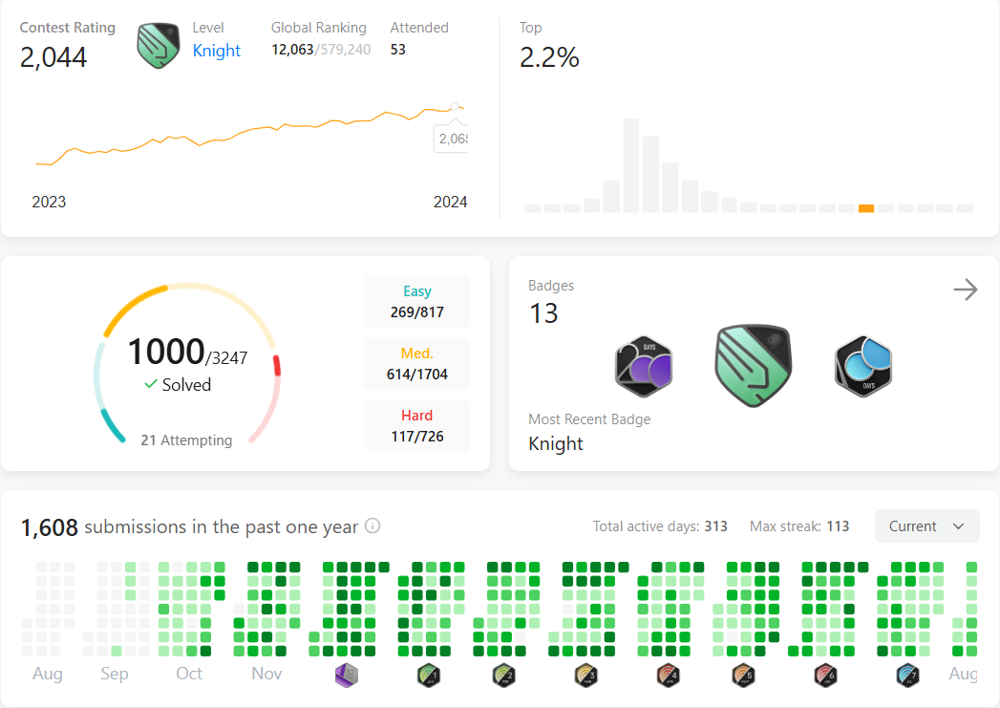Open the badges list arrow
Viewport: 1000px width, 708px height.
point(965,290)
